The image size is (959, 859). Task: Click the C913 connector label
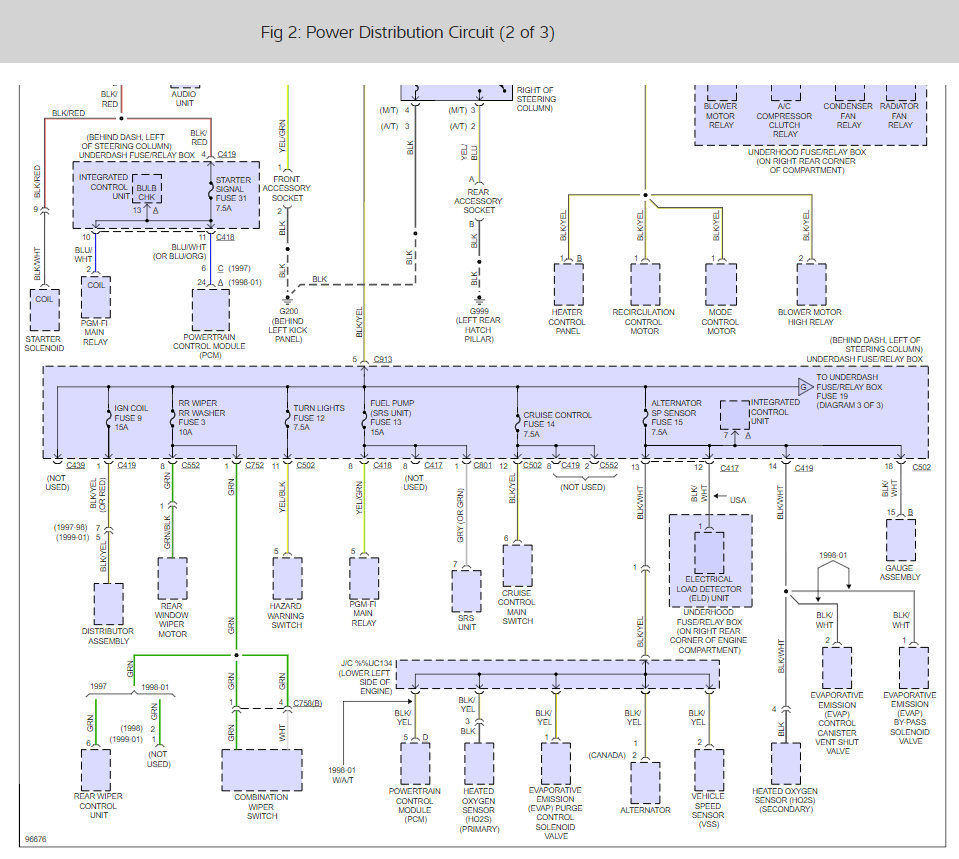click(383, 360)
